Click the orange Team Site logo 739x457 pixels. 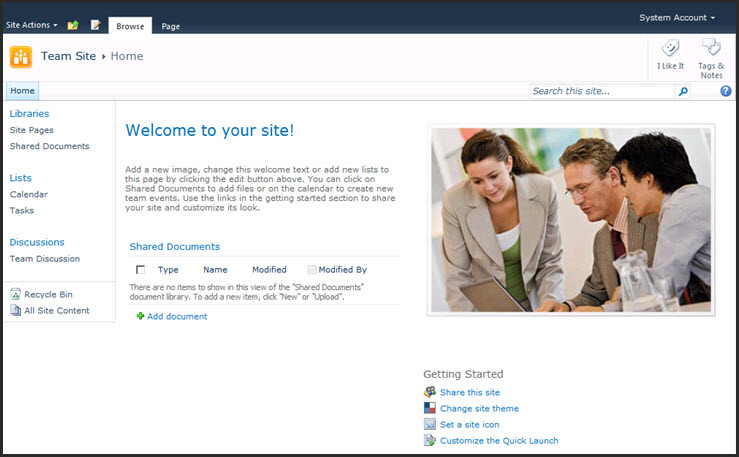click(x=21, y=57)
